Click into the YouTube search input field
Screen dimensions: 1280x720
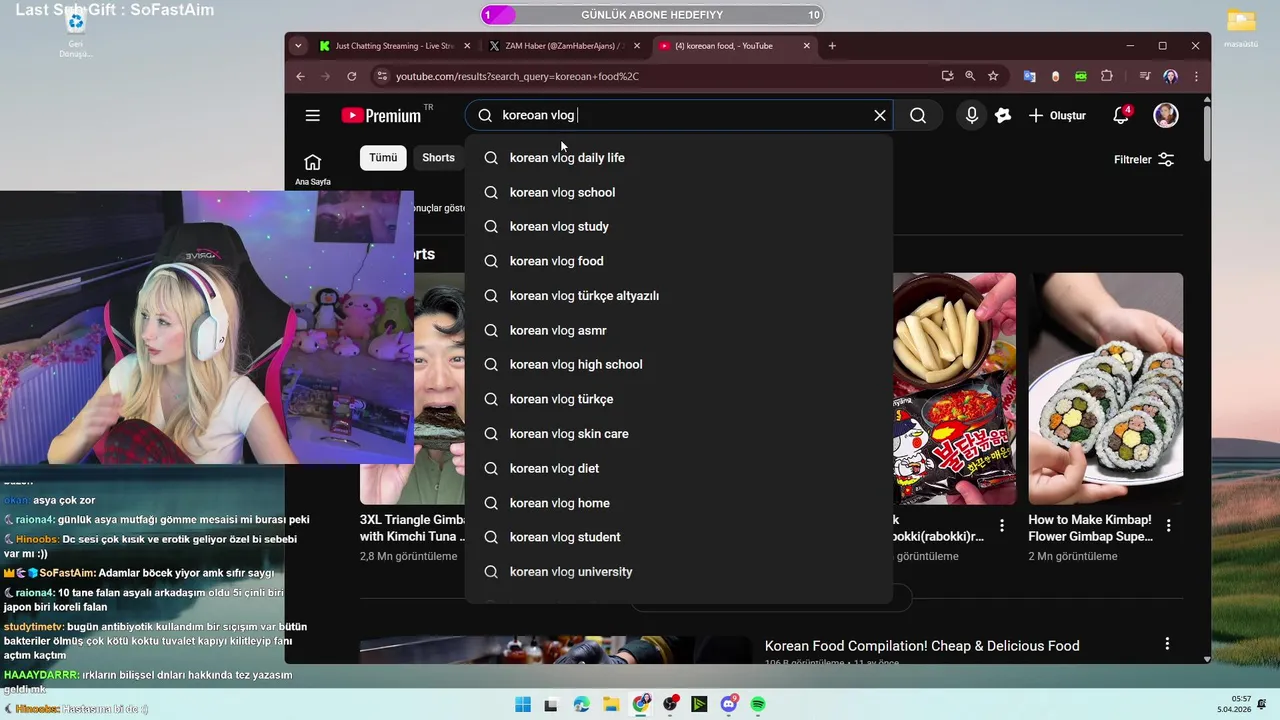[680, 115]
